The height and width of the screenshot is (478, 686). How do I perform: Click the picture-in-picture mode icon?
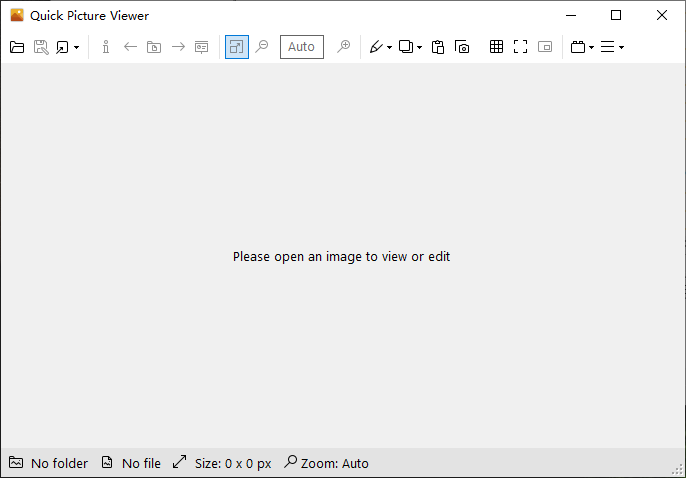click(x=545, y=47)
